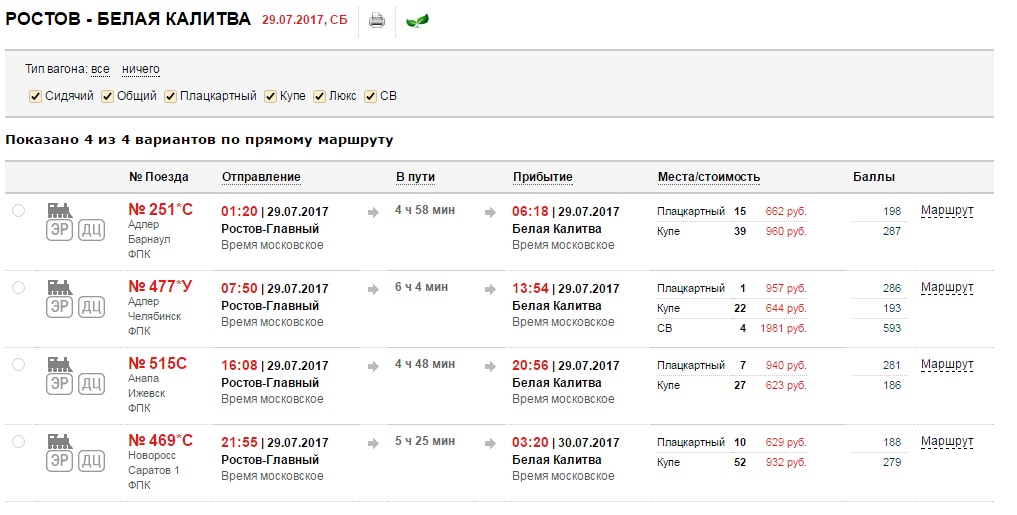Click the green leaf icon
The height and width of the screenshot is (515, 1017).
(x=417, y=20)
